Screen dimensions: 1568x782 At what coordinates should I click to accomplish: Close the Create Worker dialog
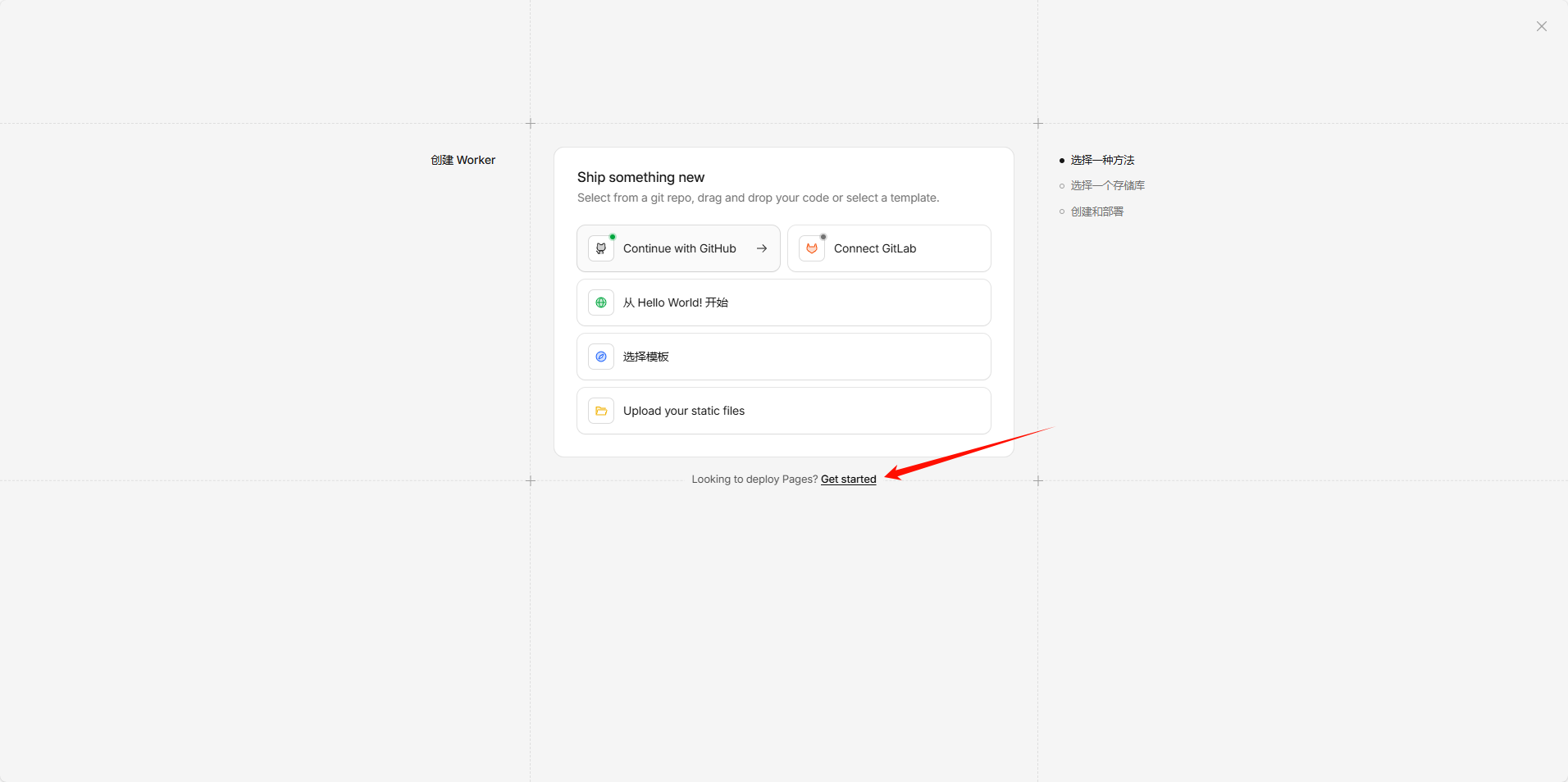(1542, 26)
